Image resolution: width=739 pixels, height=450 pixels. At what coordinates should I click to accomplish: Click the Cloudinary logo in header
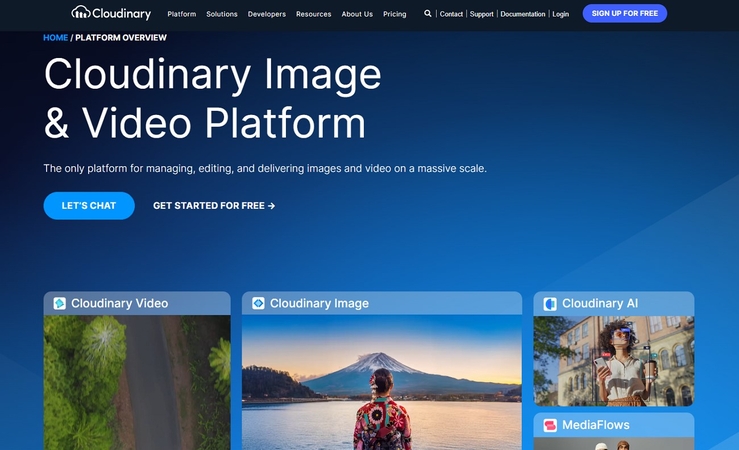click(x=111, y=13)
